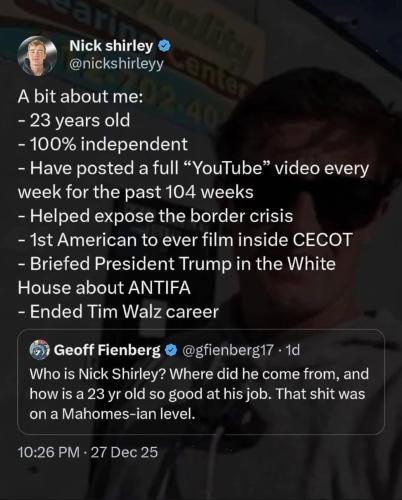Image resolution: width=402 pixels, height=500 pixels.
Task: Open Geoff Fienberg's display name
Action: [107, 350]
